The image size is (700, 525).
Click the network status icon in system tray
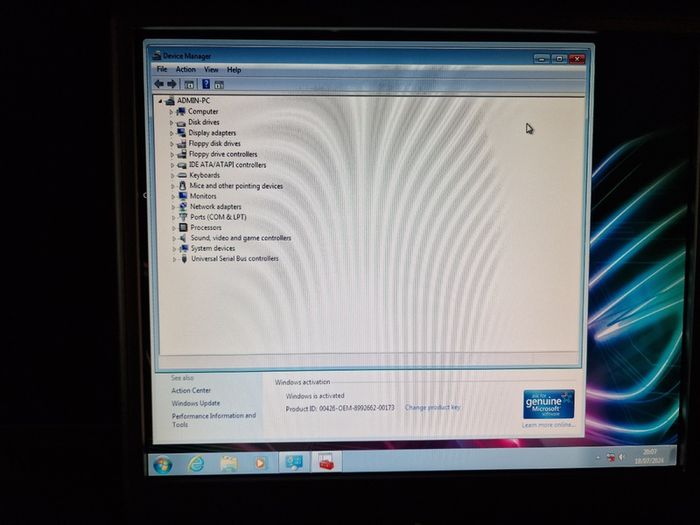[611, 457]
